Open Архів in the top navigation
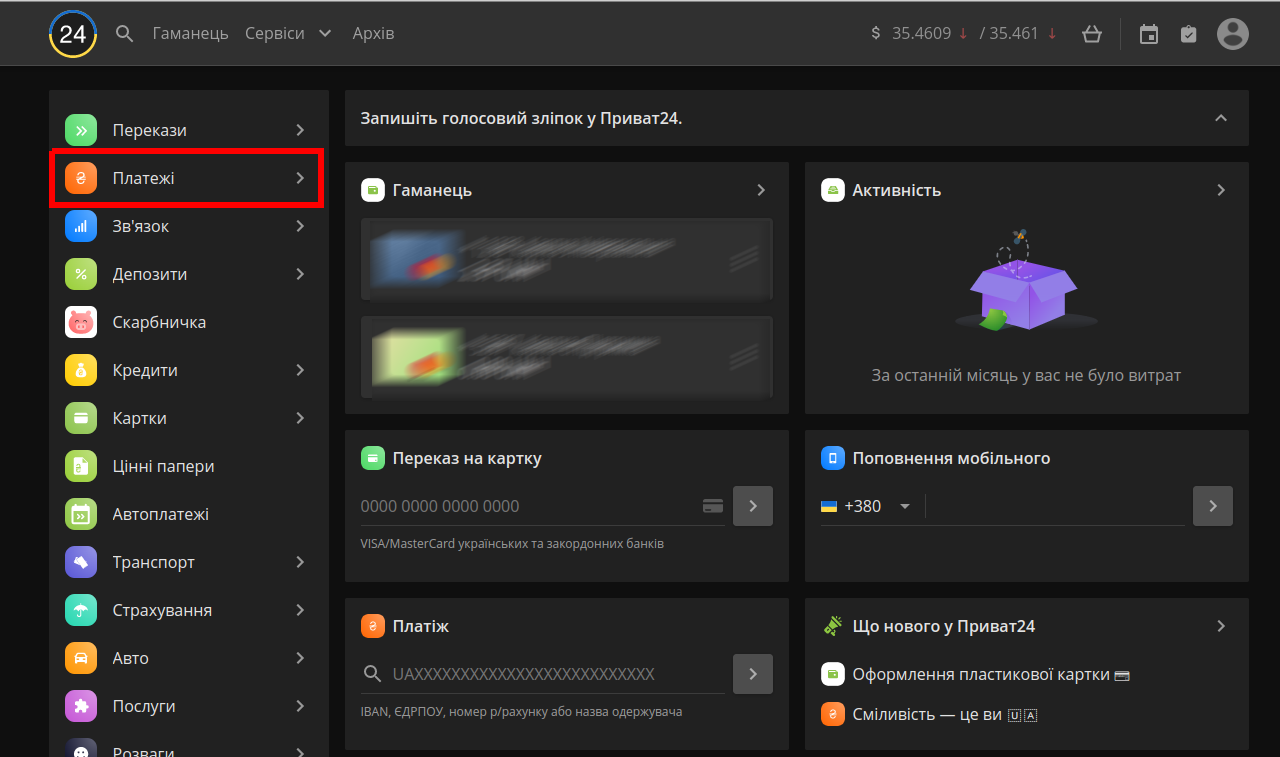 (x=373, y=34)
